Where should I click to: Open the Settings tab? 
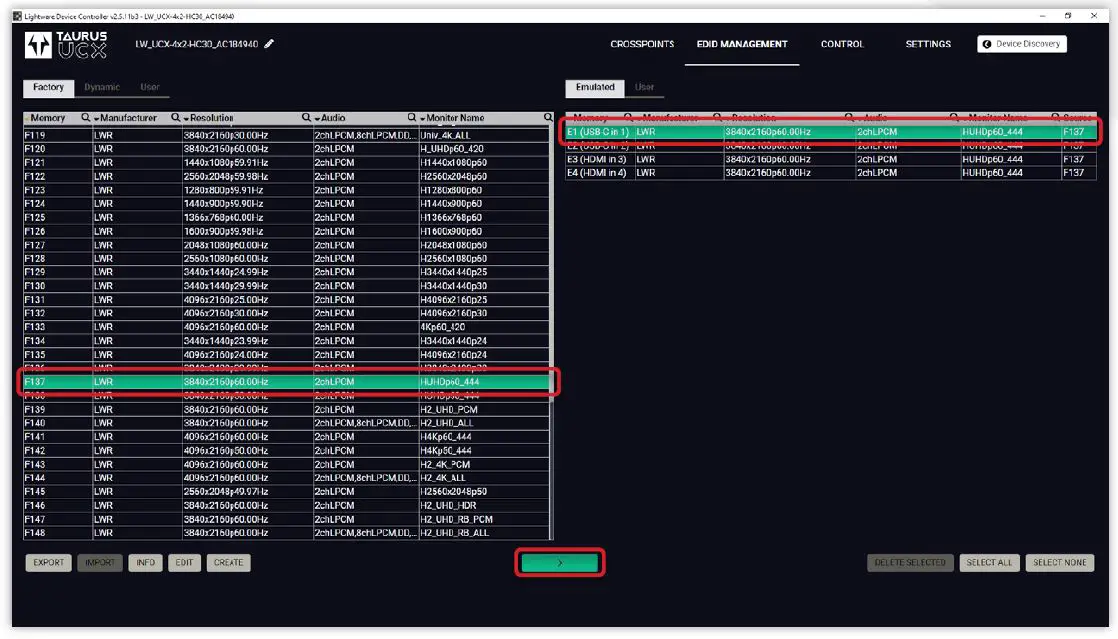click(x=928, y=44)
